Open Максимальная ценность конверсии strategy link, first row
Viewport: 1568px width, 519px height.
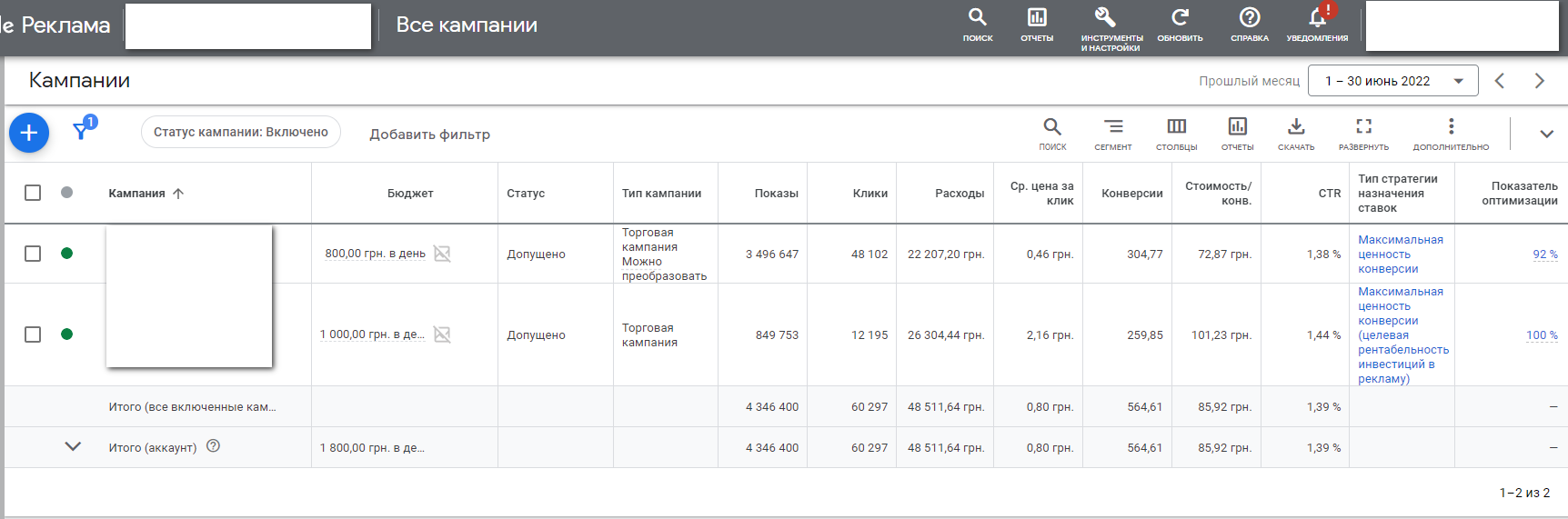point(1401,255)
